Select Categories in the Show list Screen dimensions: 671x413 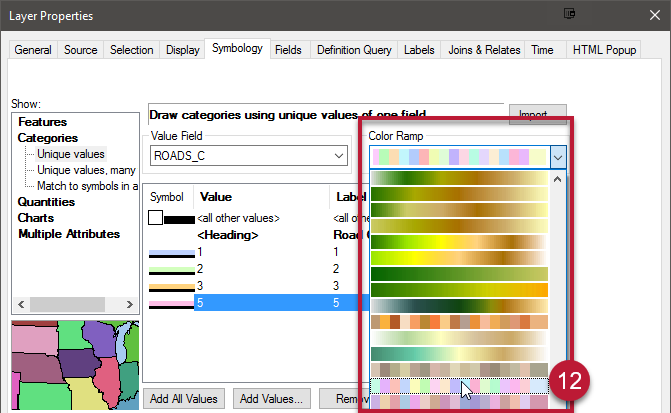[x=48, y=138]
